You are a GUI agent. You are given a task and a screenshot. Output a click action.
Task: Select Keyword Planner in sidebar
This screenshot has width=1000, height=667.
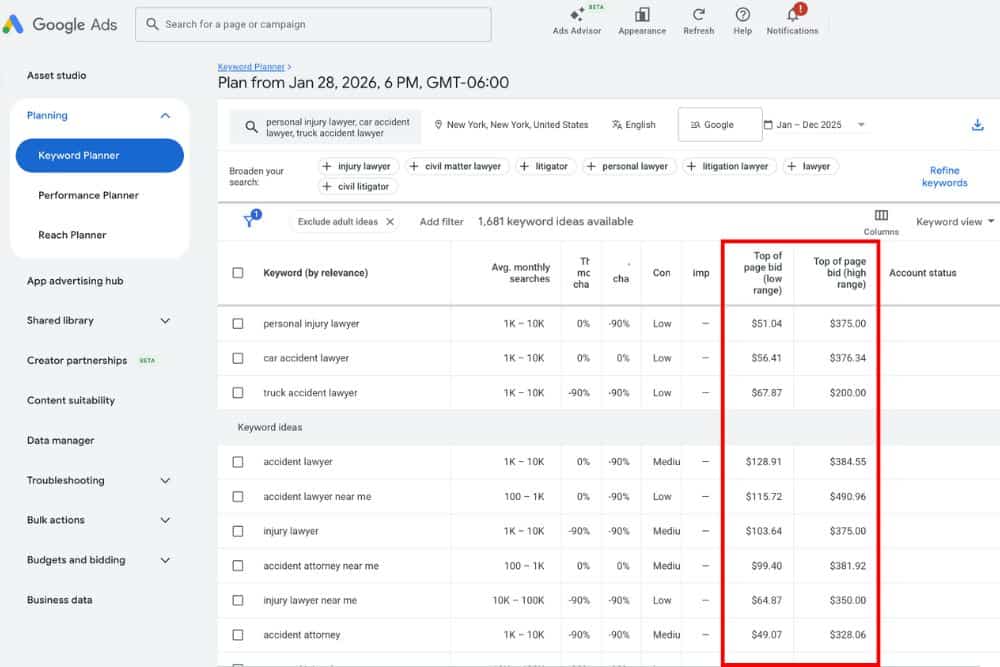click(x=99, y=156)
